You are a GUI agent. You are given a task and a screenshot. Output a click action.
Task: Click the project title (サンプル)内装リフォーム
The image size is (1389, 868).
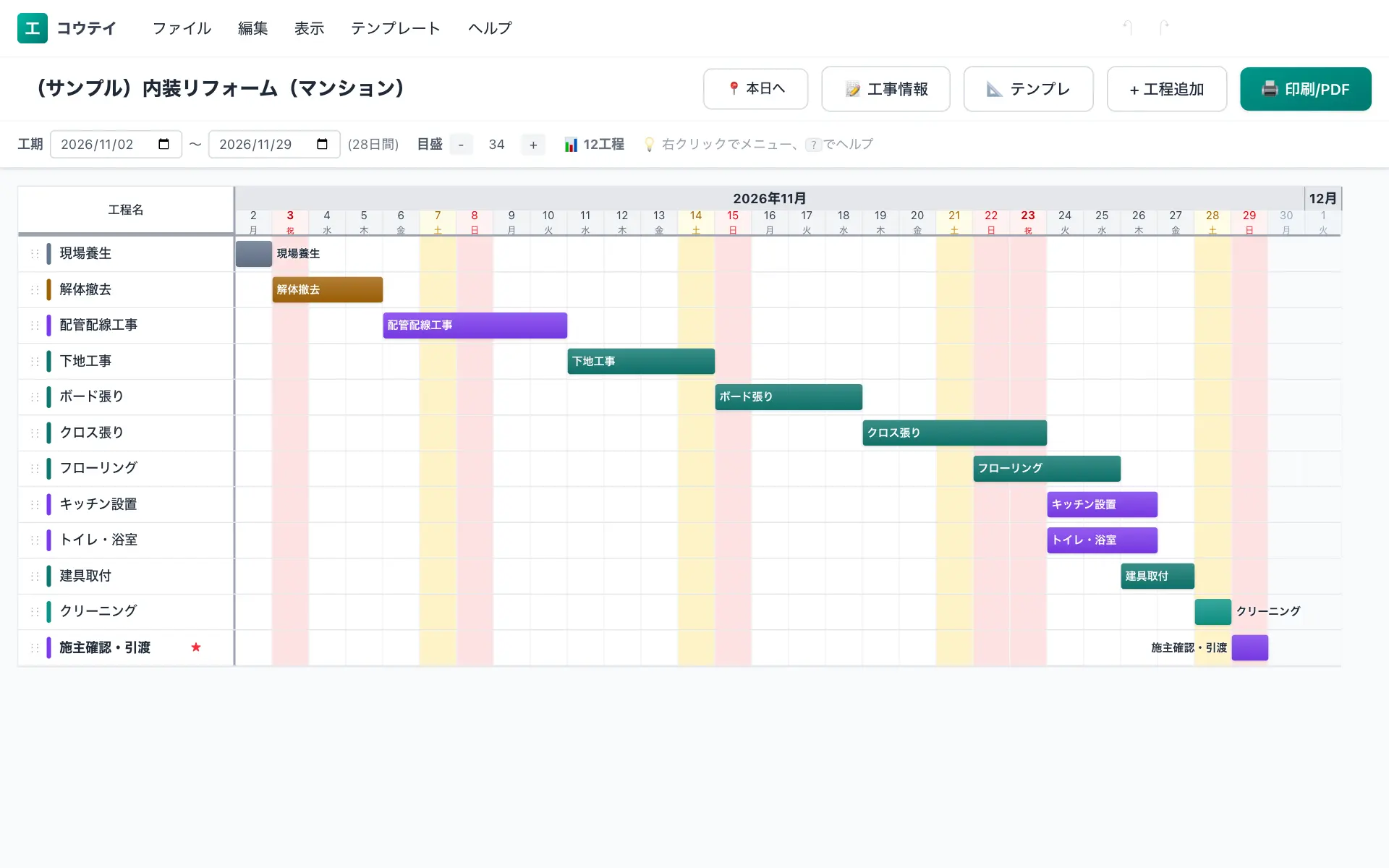tap(221, 88)
